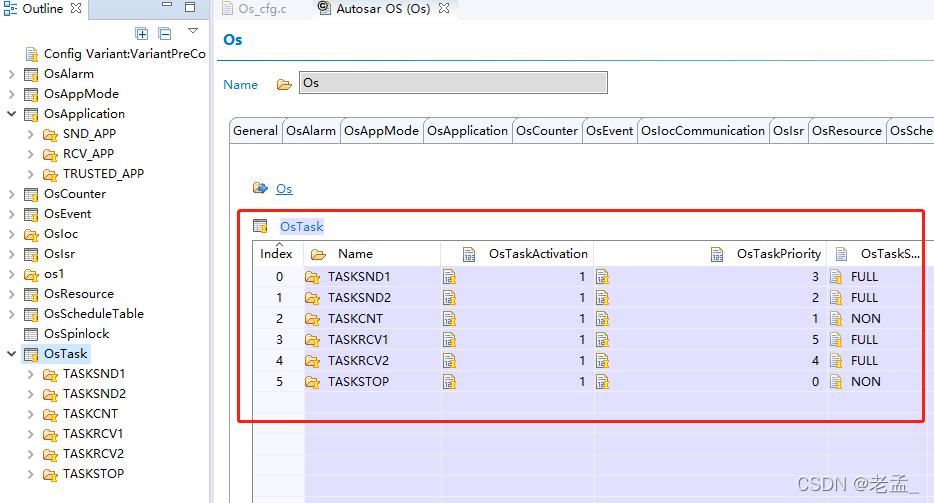Expand the OsCounter node in Outline
The width and height of the screenshot is (934, 503).
point(11,194)
